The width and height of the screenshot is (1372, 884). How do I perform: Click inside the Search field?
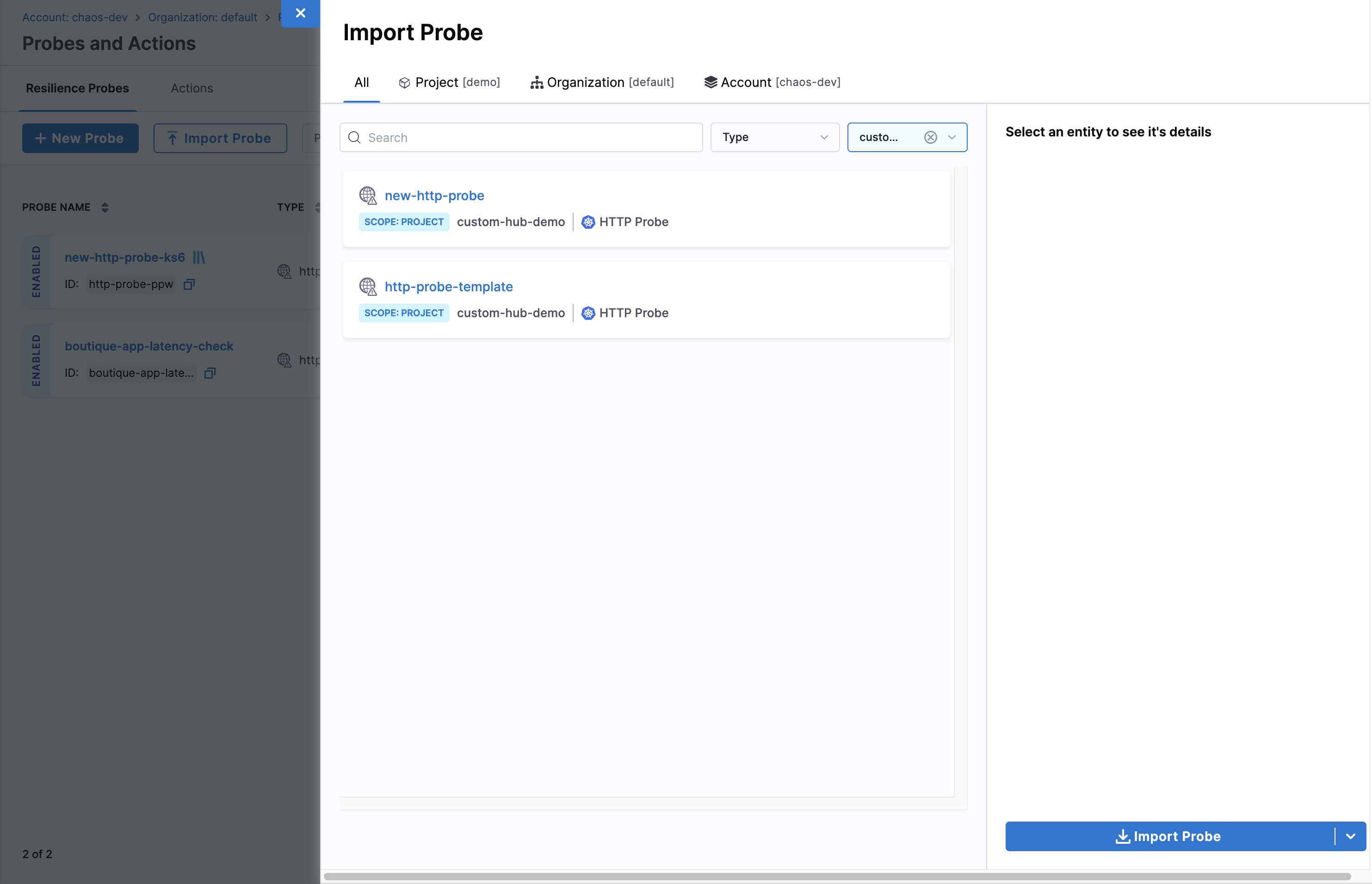coord(517,137)
